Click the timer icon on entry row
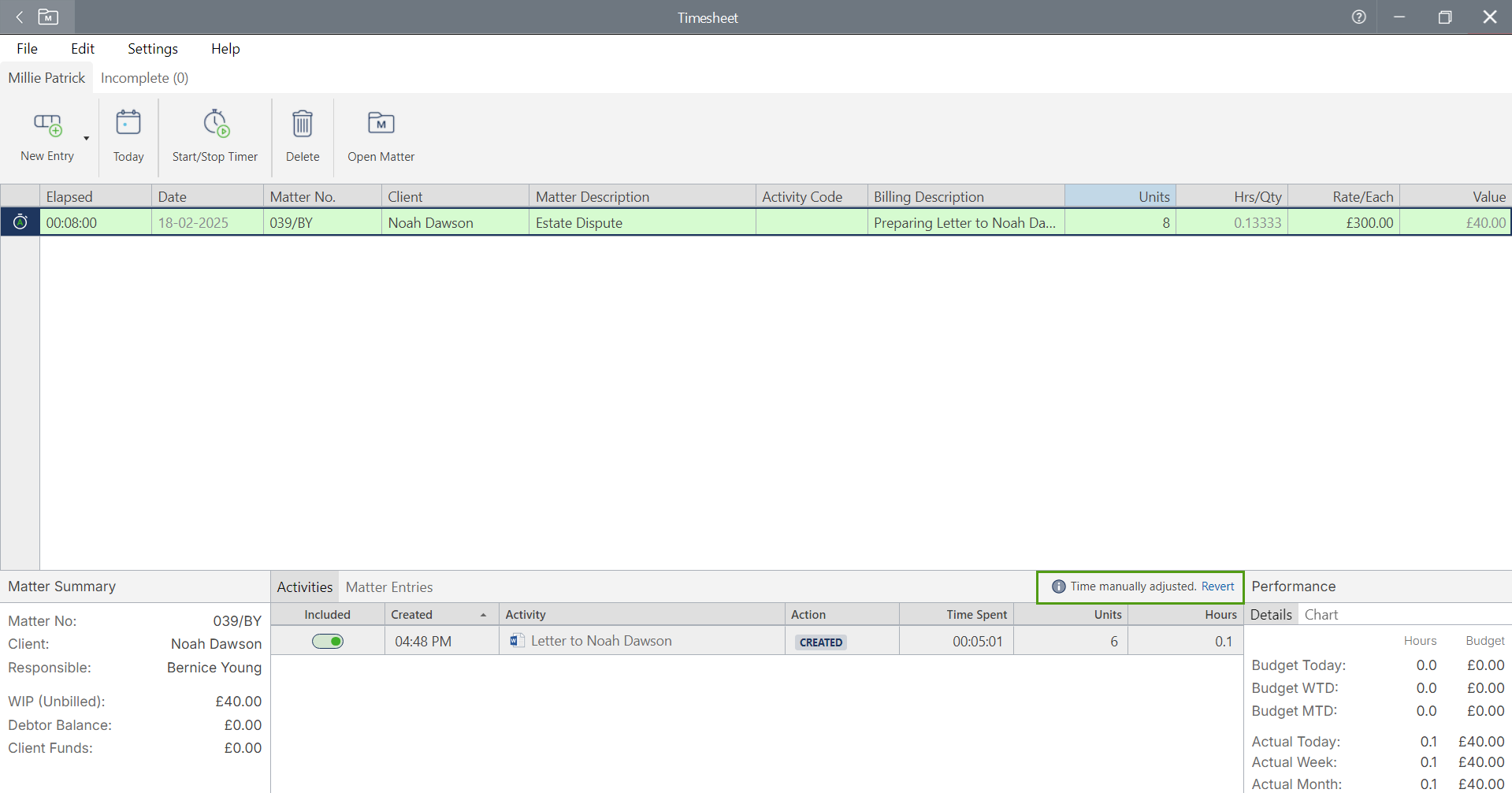The image size is (1512, 793). coord(20,222)
